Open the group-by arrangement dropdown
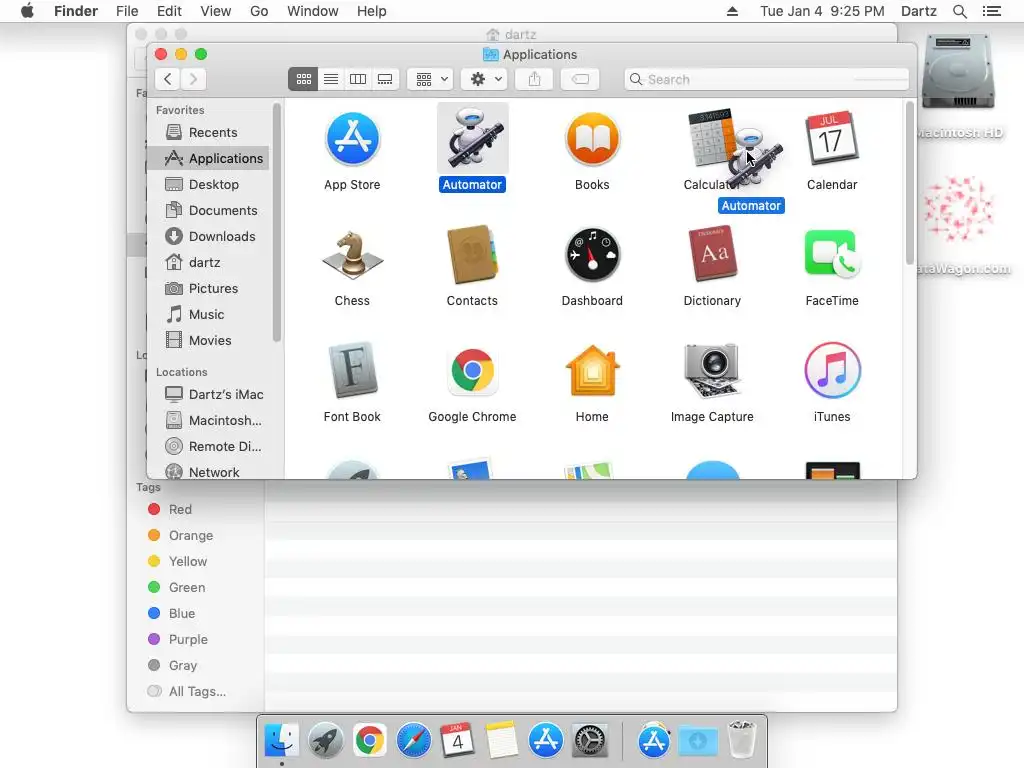 coord(430,79)
